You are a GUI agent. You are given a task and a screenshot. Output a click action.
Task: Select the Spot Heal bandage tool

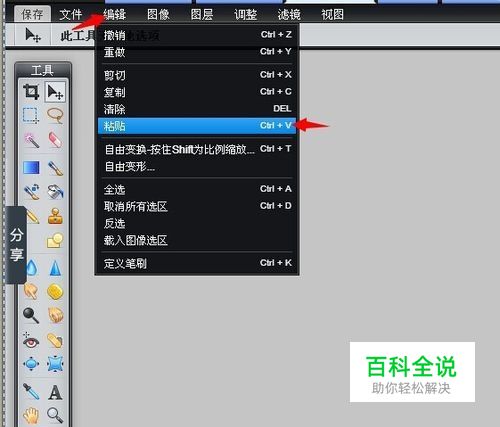(55, 340)
